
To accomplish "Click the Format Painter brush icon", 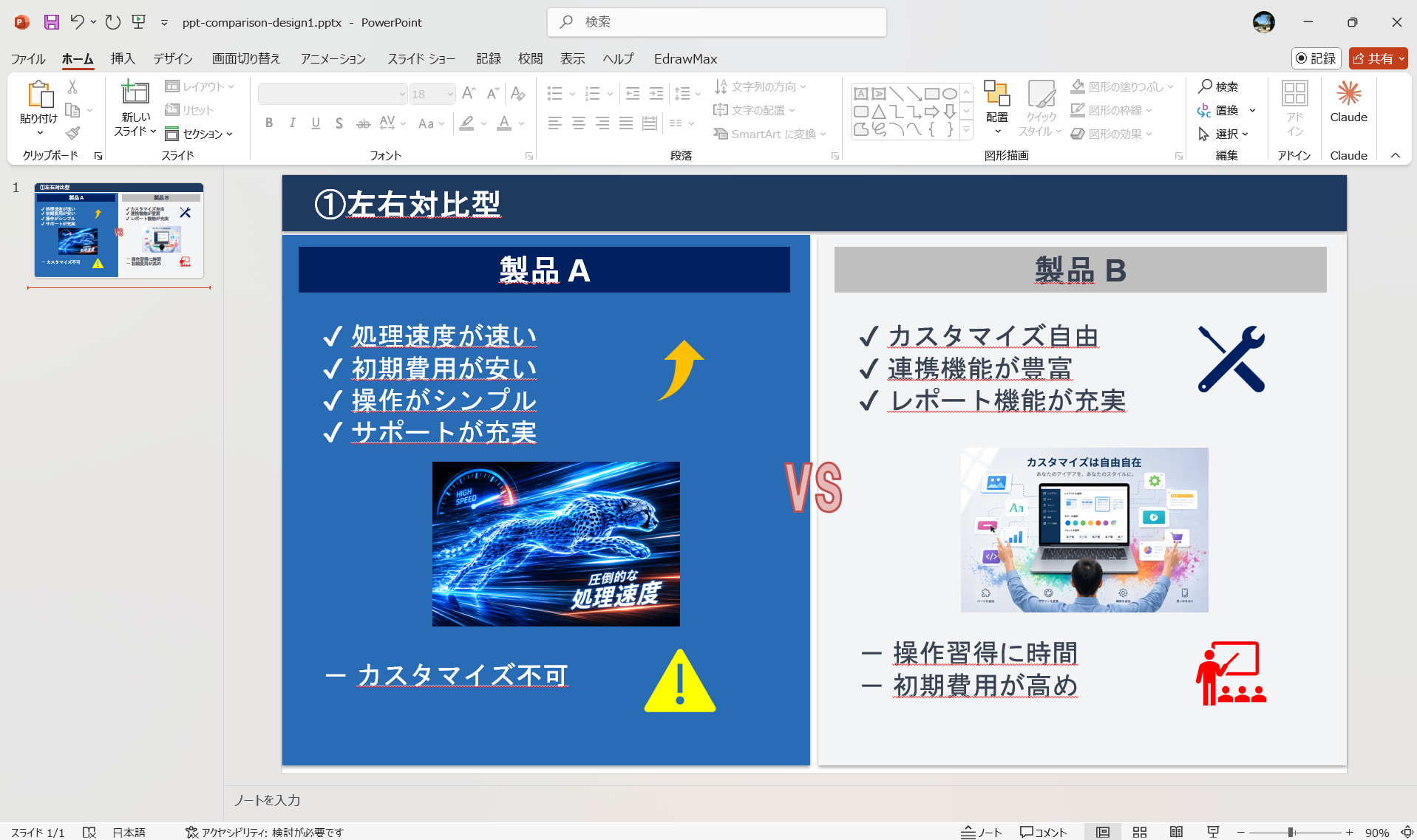I will 72,134.
